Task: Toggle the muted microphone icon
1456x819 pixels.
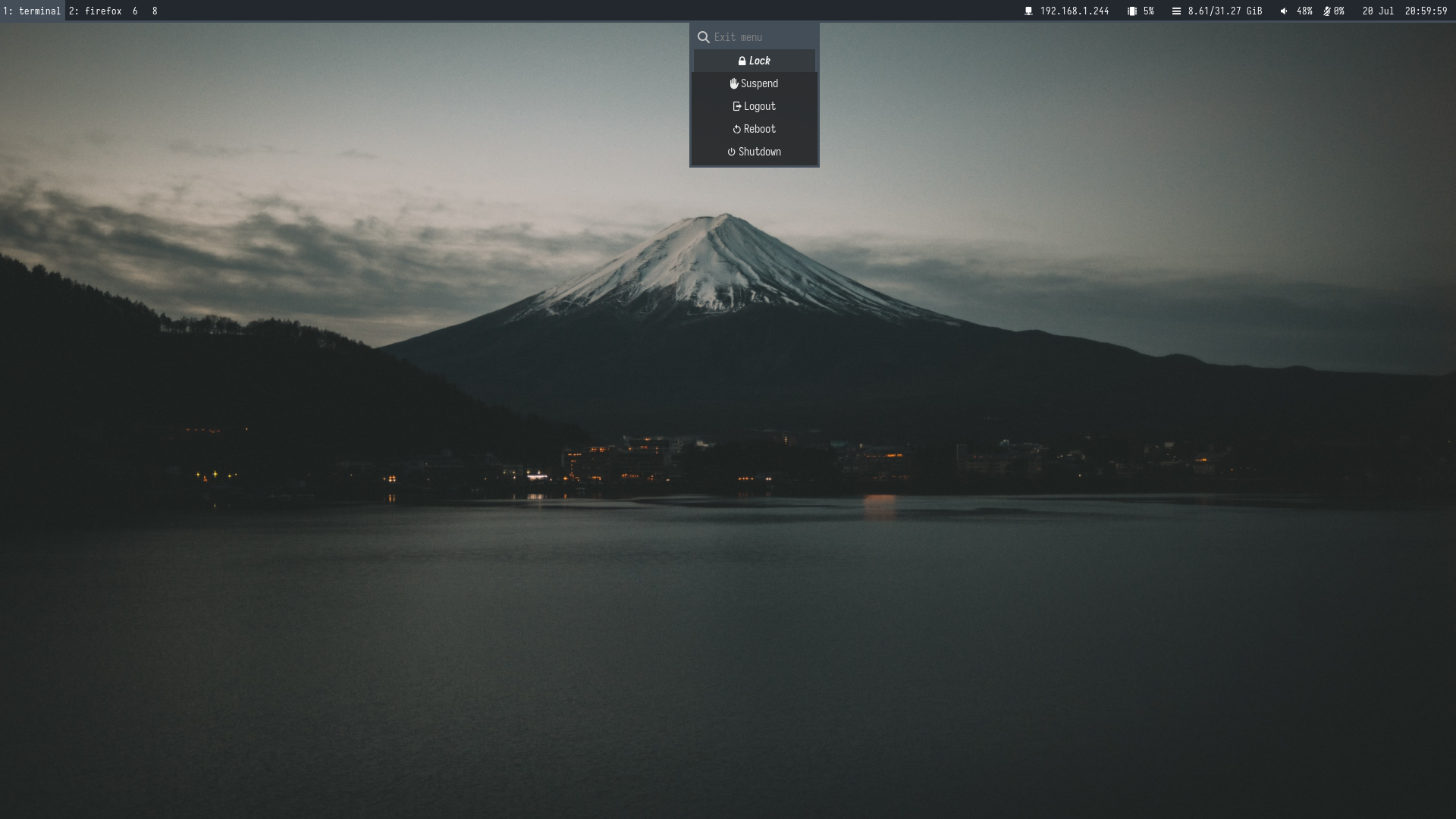Action: pyautogui.click(x=1326, y=11)
